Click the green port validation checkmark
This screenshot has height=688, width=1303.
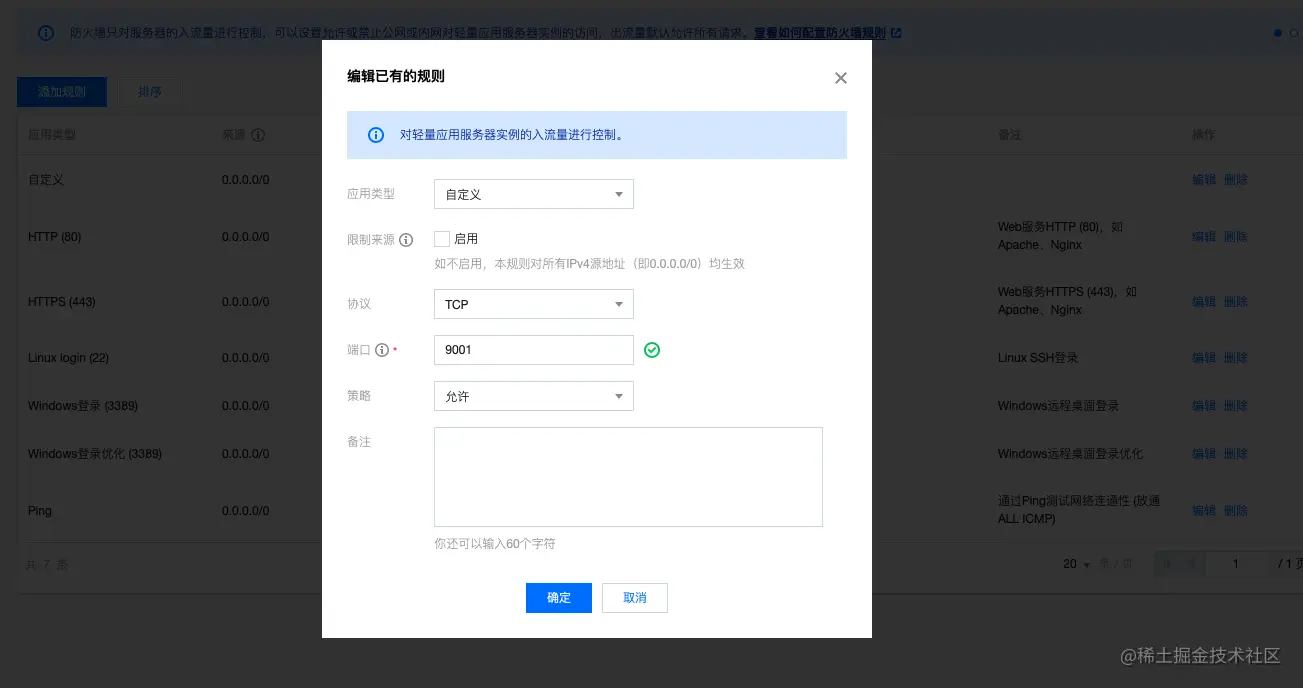652,350
